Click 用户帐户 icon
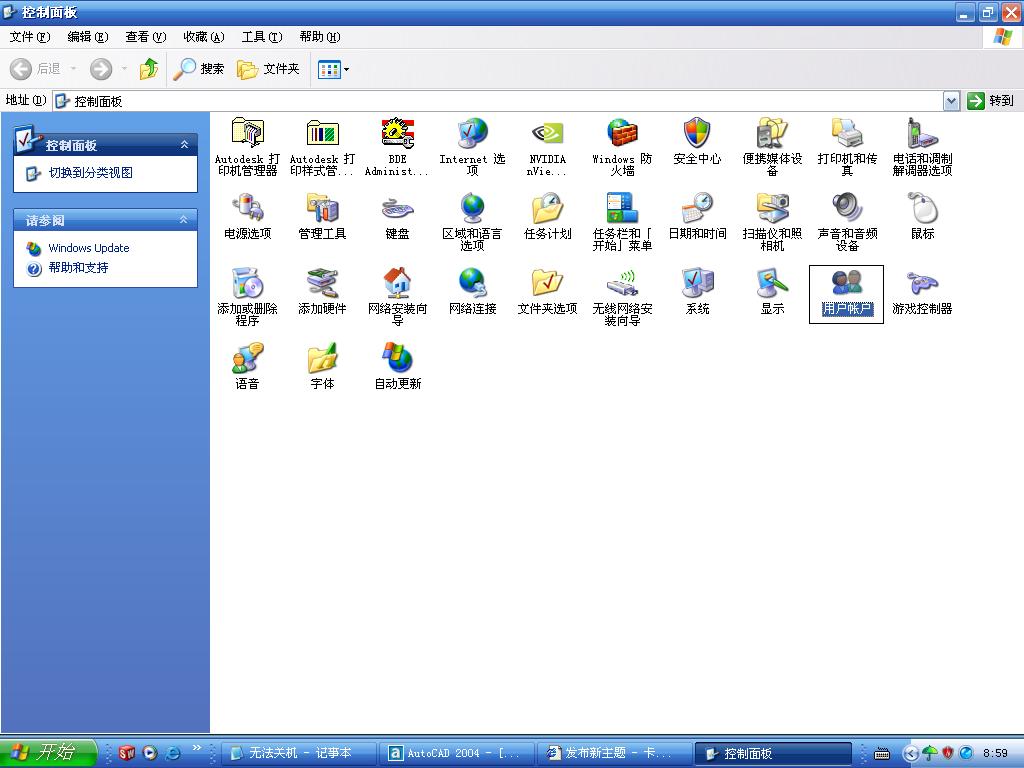Viewport: 1024px width, 768px height. pos(847,283)
